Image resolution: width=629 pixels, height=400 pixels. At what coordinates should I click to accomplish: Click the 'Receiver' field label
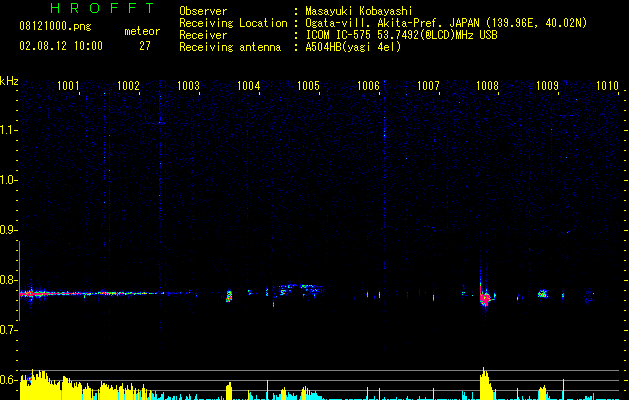(203, 35)
